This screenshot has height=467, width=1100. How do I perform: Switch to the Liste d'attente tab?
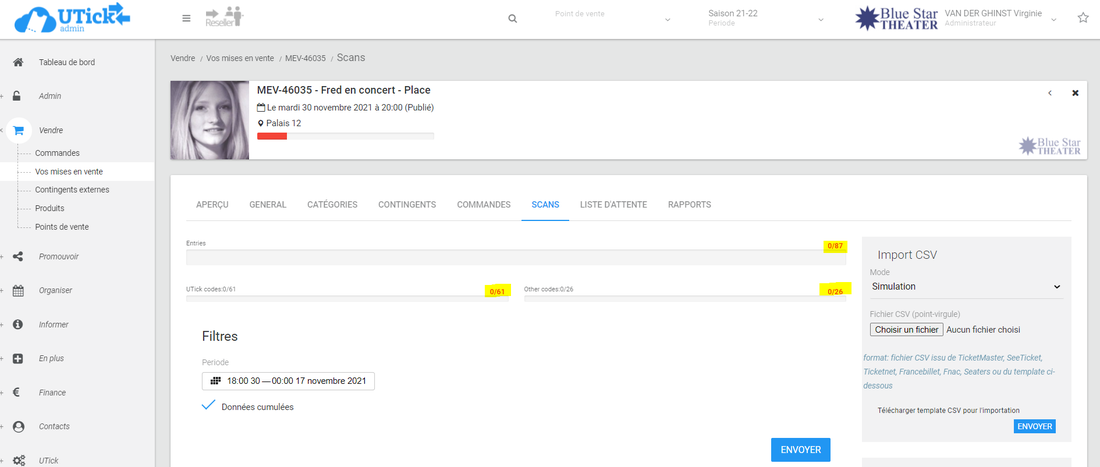click(x=613, y=205)
